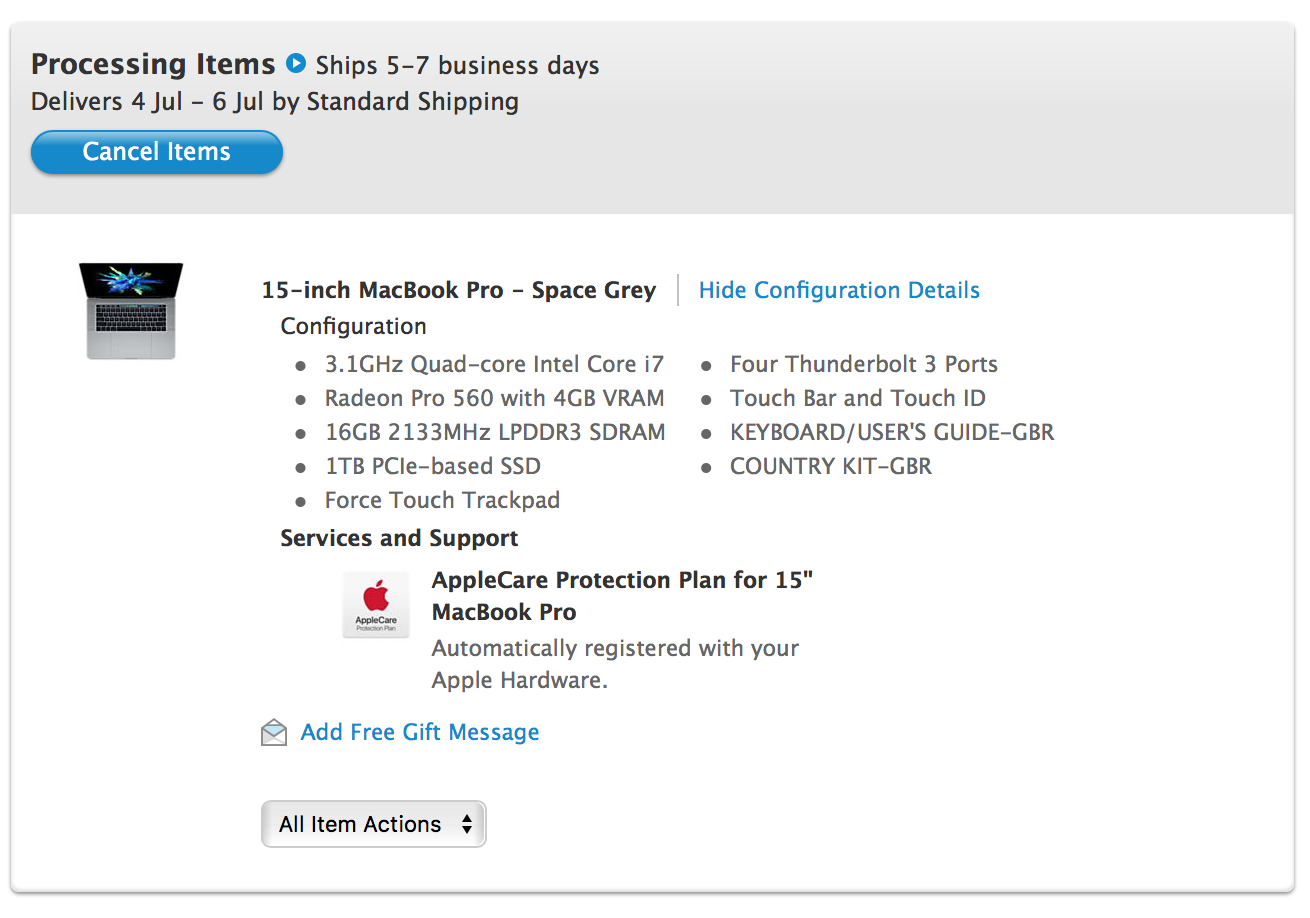Click the Add Free Gift Message link
The width and height of the screenshot is (1310, 918).
tap(420, 732)
